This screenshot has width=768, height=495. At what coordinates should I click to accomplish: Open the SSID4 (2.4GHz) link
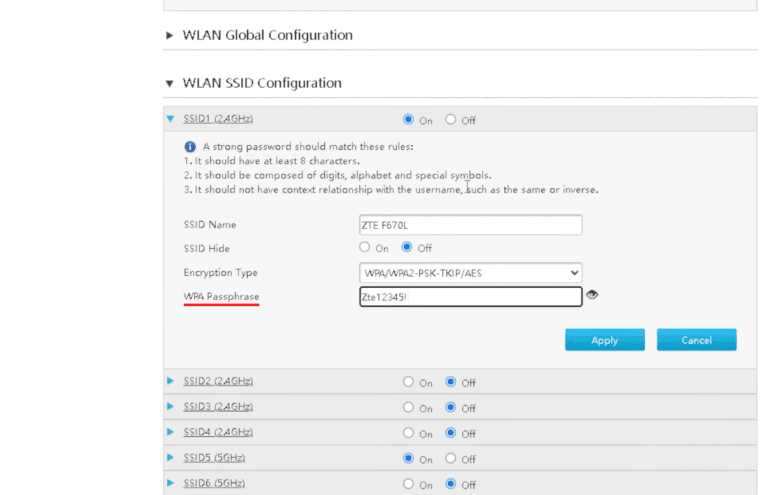[218, 432]
